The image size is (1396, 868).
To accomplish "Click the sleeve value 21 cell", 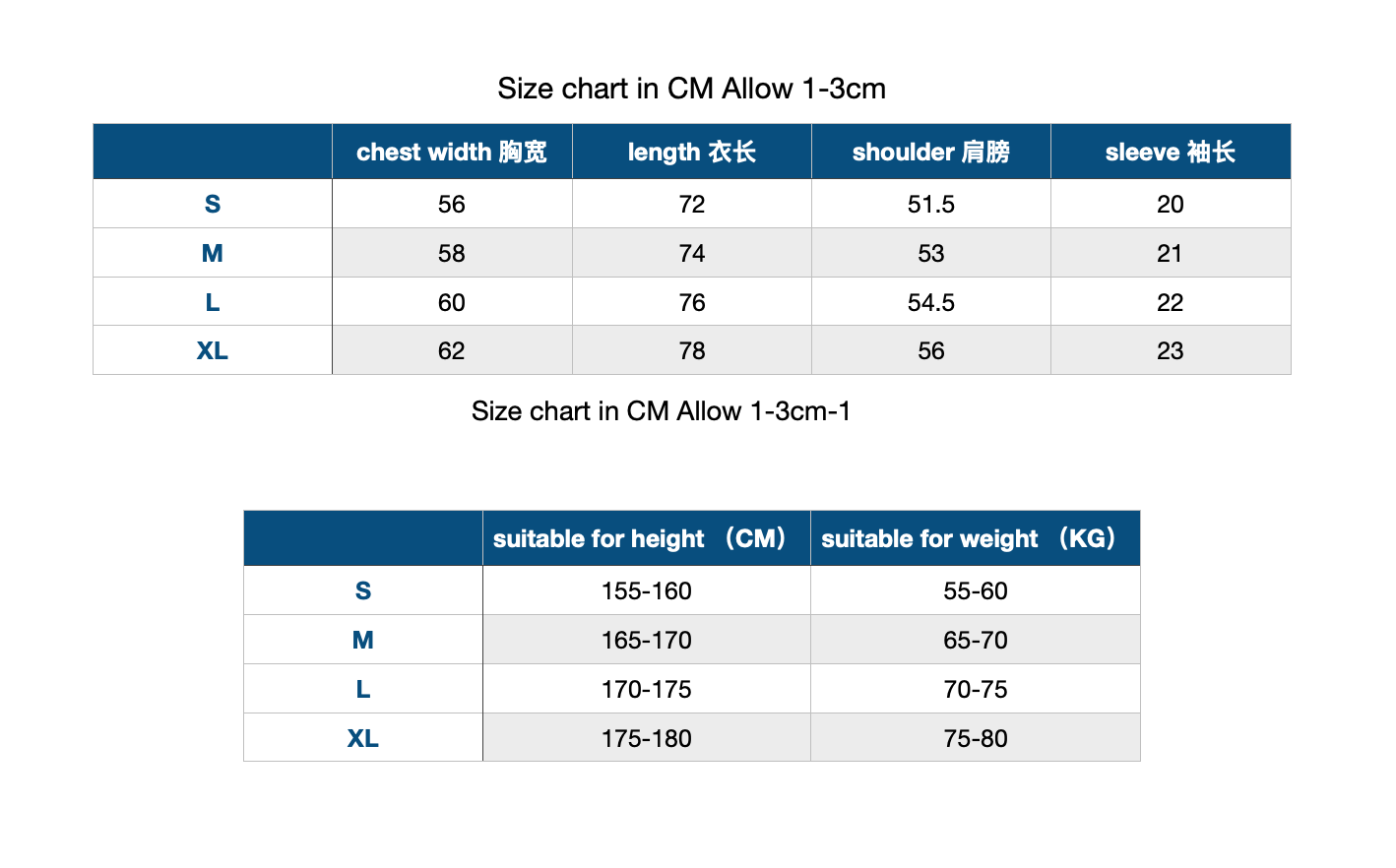I will click(1171, 253).
